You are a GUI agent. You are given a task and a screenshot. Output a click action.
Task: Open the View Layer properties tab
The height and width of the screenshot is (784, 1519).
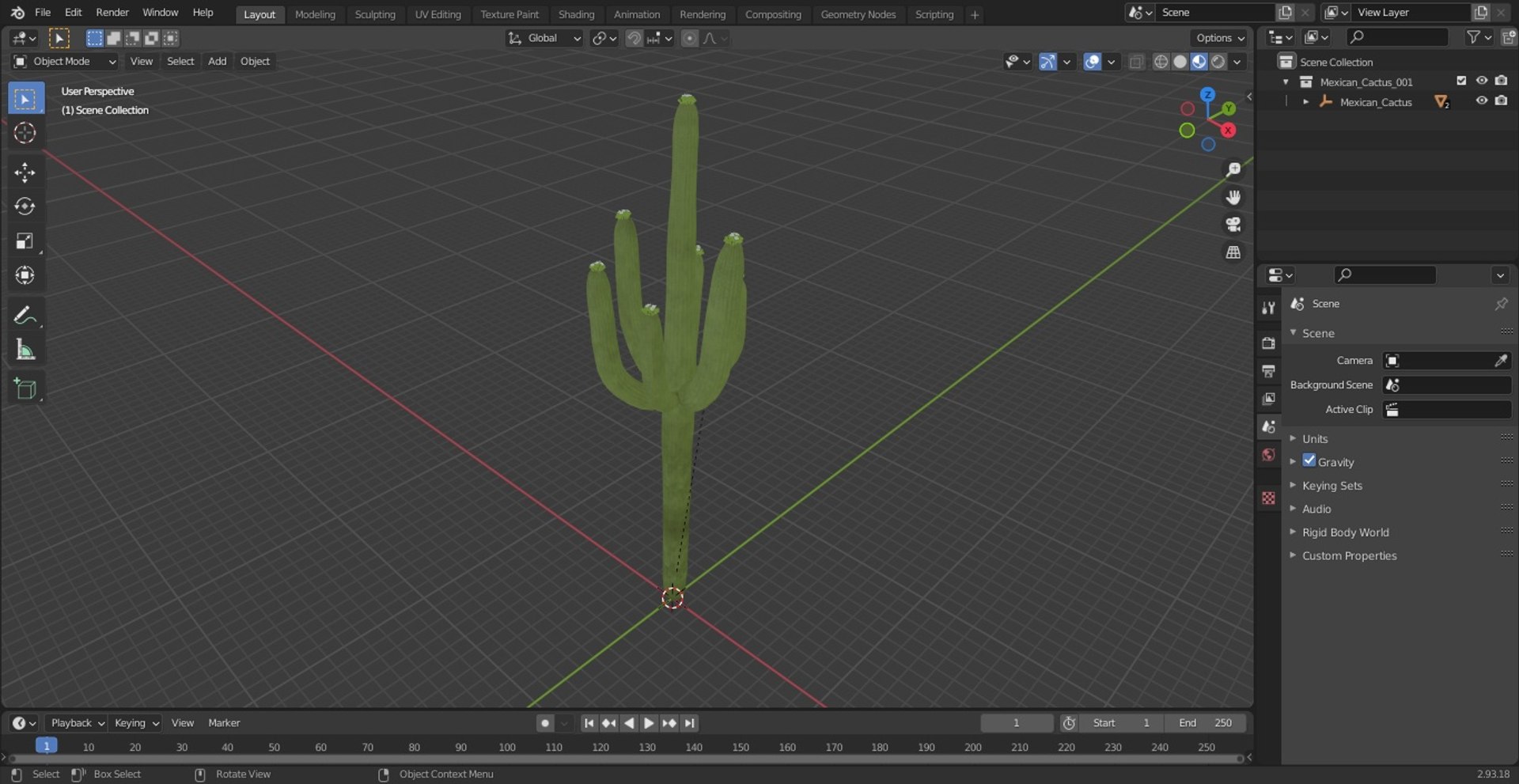[x=1269, y=399]
